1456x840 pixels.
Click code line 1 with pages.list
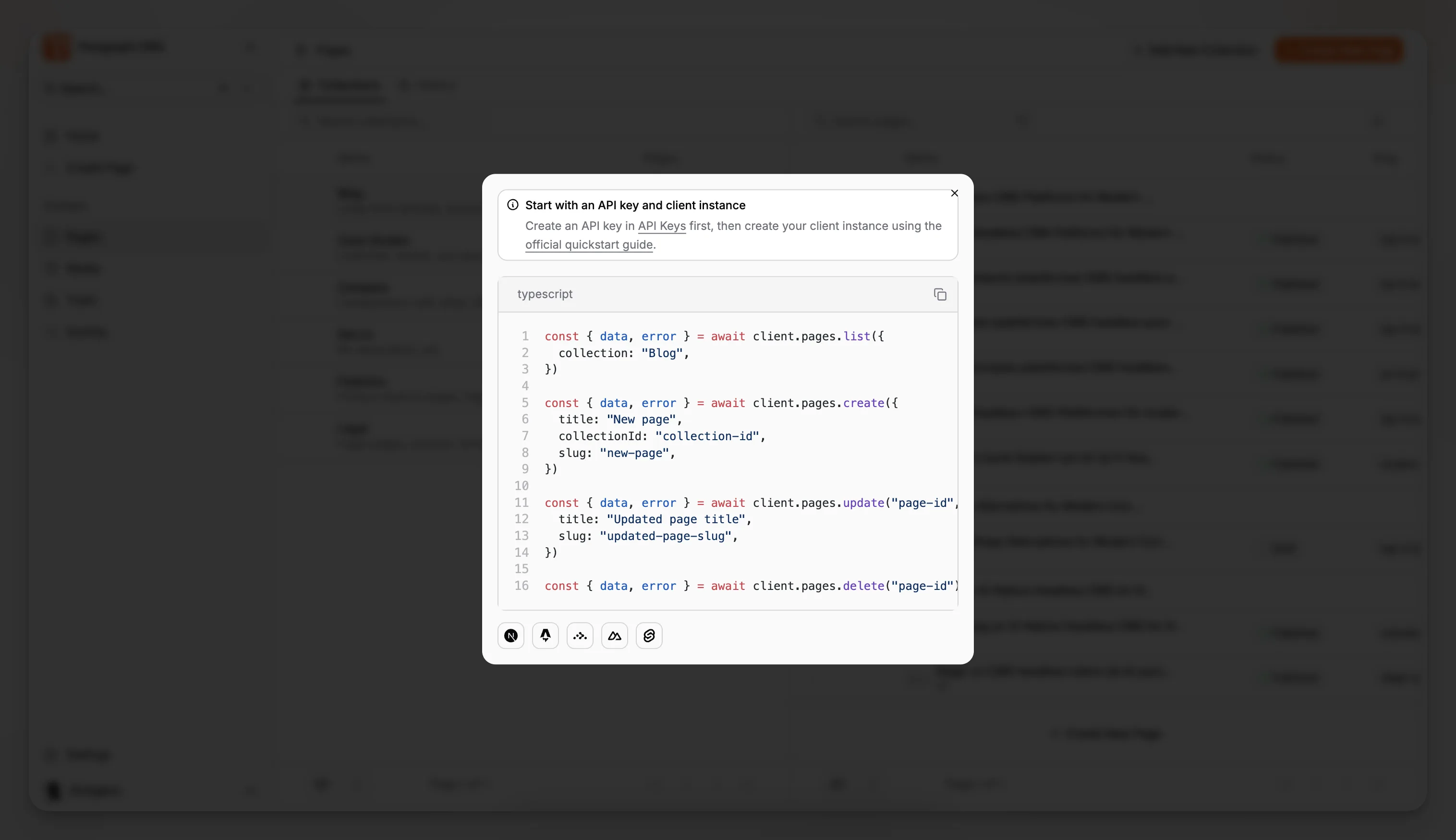[715, 336]
